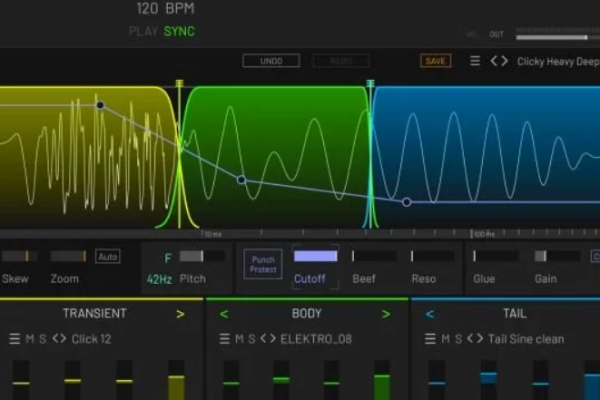Image resolution: width=600 pixels, height=400 pixels.
Task: Click the Tail sample browse arrows
Action: [x=474, y=339]
